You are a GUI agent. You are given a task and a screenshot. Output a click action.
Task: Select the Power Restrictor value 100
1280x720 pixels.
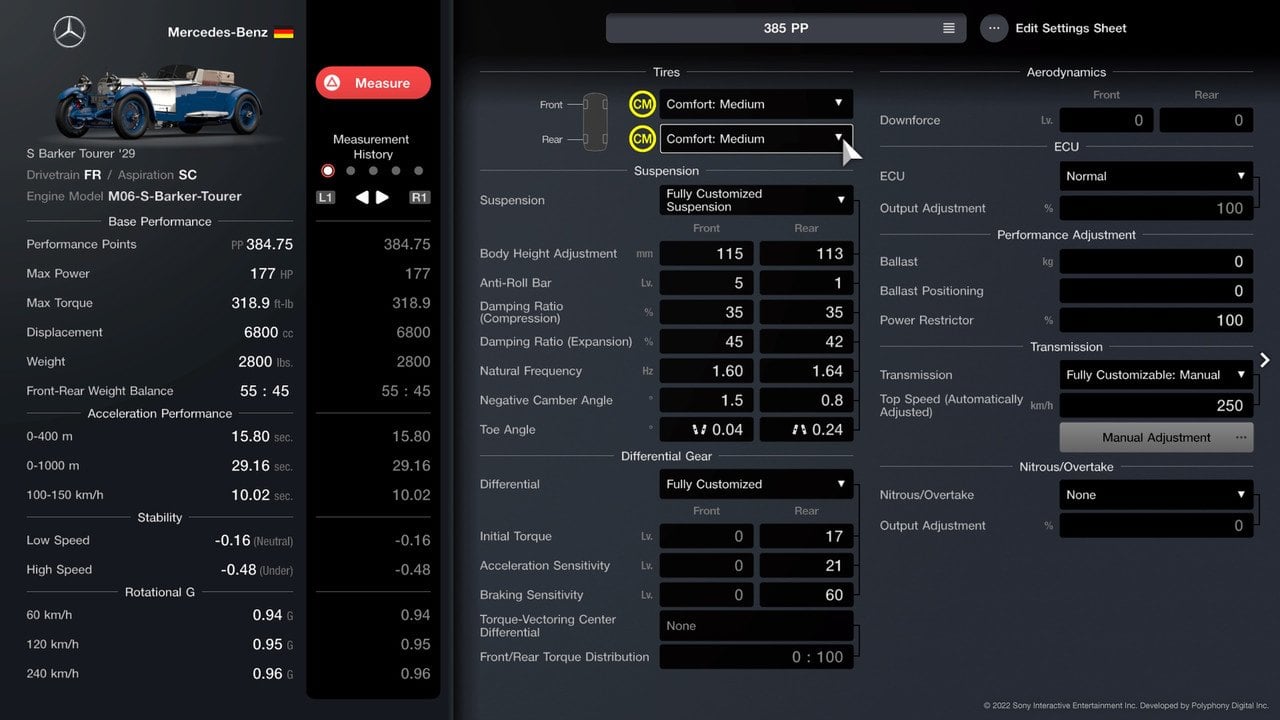[1156, 320]
